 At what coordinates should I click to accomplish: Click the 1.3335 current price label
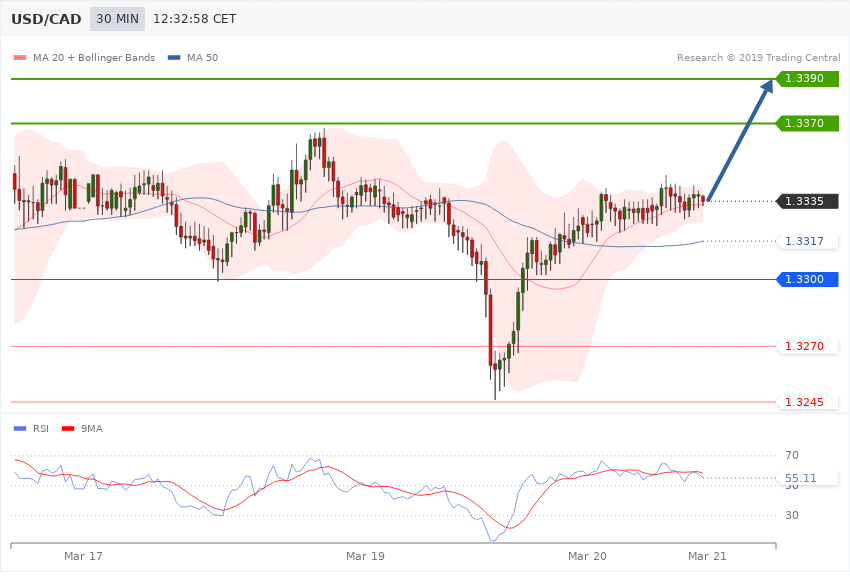(x=808, y=202)
